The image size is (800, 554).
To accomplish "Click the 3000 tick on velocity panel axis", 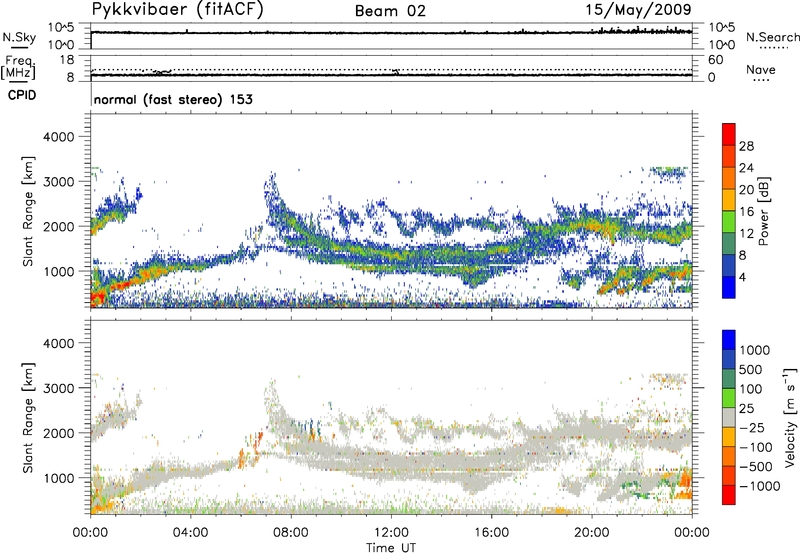I will (58, 388).
